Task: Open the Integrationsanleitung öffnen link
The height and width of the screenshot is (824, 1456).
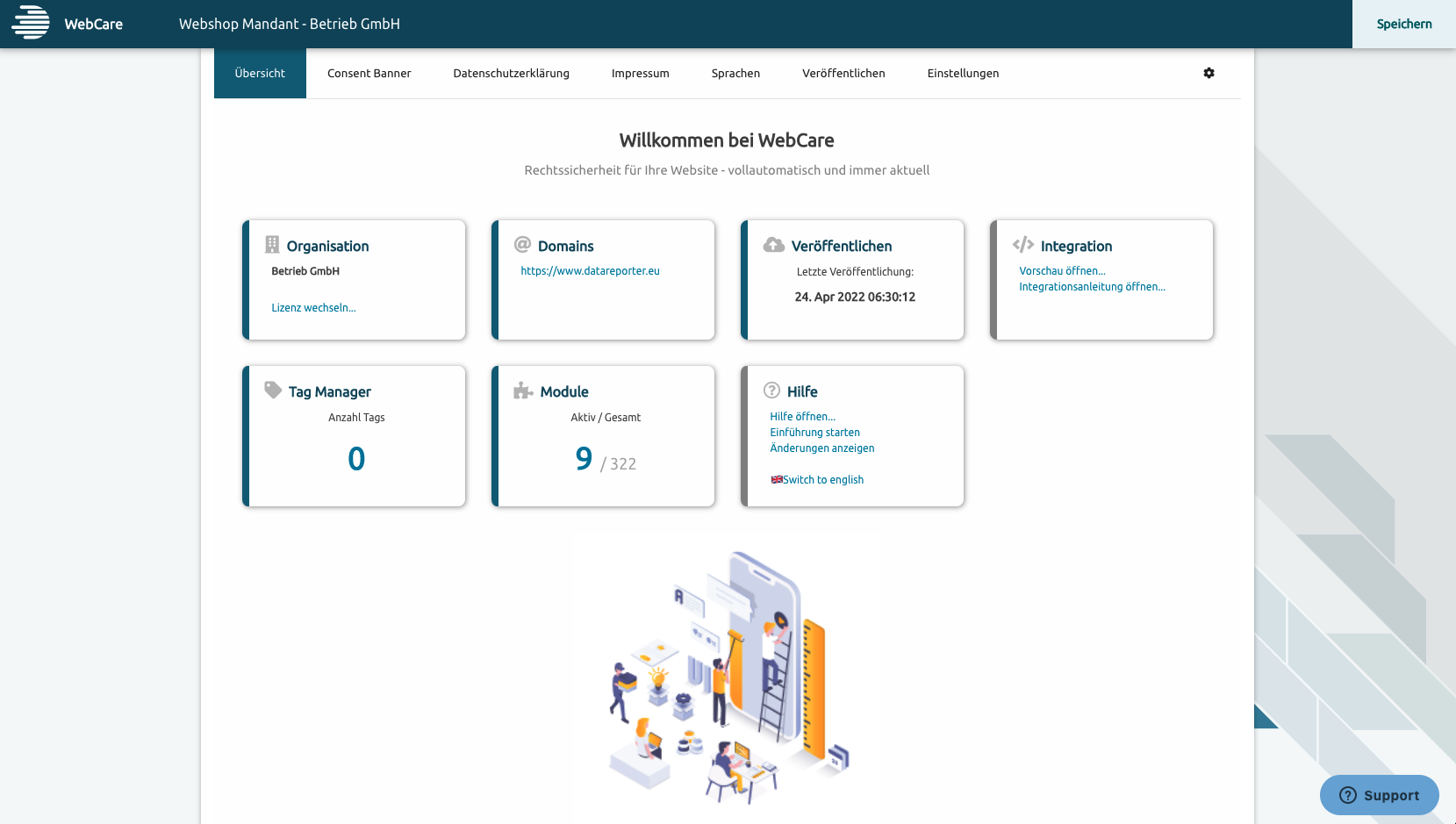Action: pos(1092,287)
